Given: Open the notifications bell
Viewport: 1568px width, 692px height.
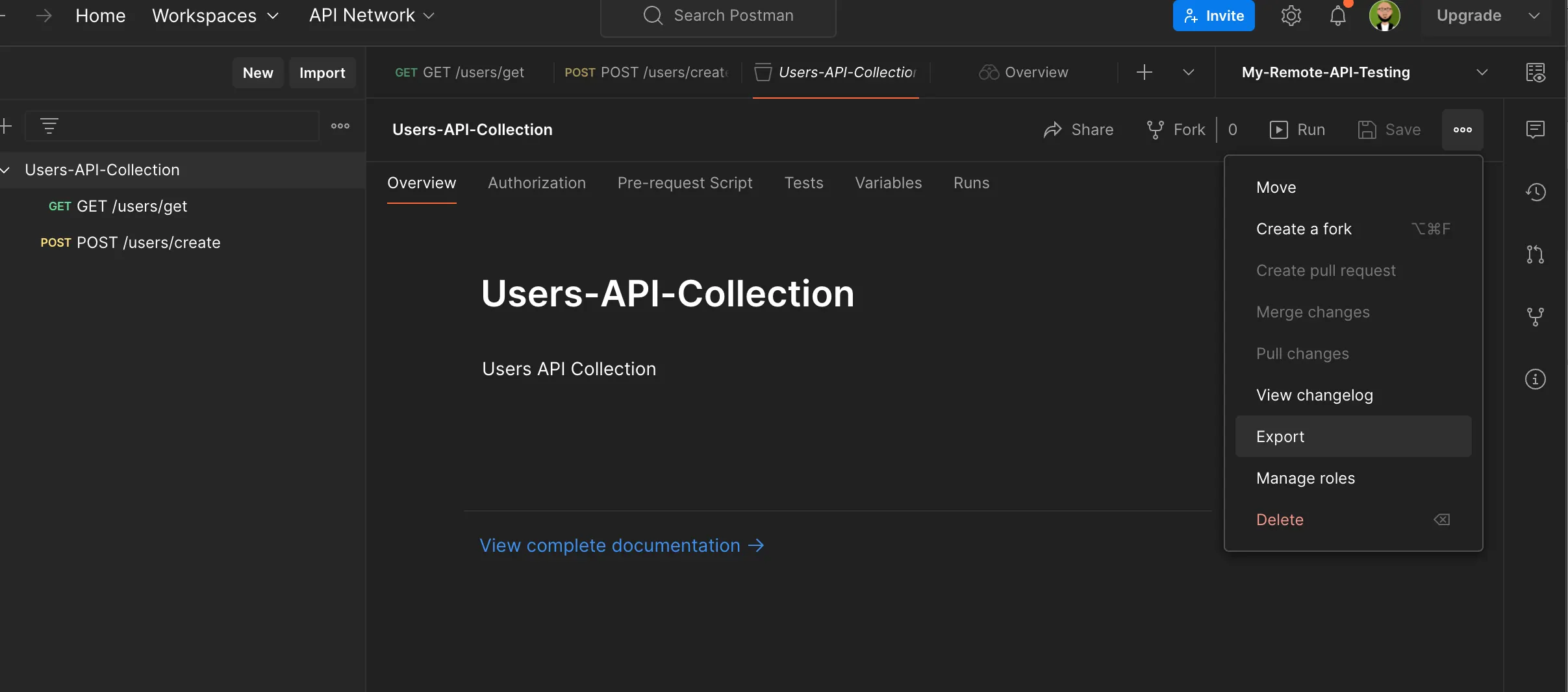Looking at the screenshot, I should 1337,16.
